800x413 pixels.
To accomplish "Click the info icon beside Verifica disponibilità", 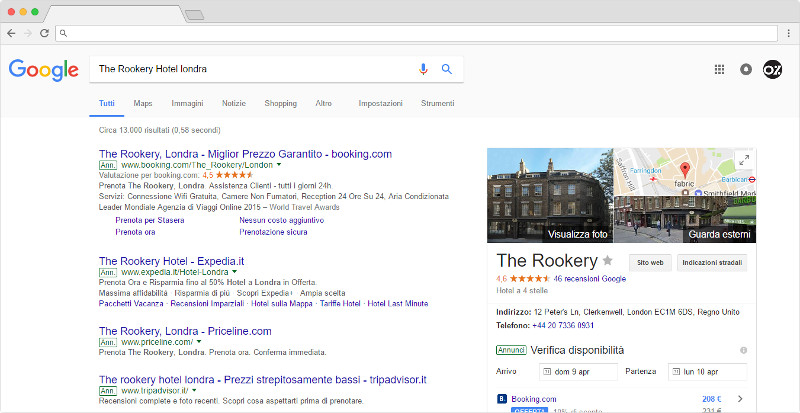I will [743, 350].
